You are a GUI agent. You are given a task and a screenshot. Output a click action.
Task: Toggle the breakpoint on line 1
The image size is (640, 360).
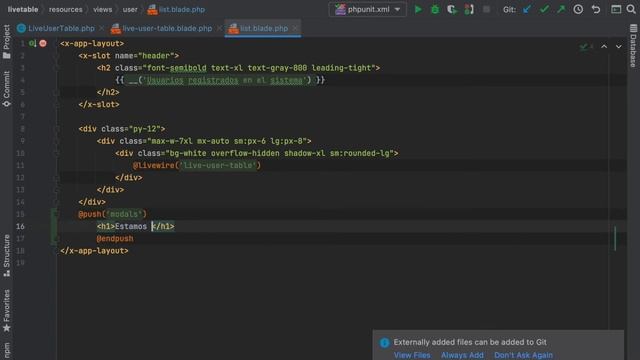tap(43, 43)
